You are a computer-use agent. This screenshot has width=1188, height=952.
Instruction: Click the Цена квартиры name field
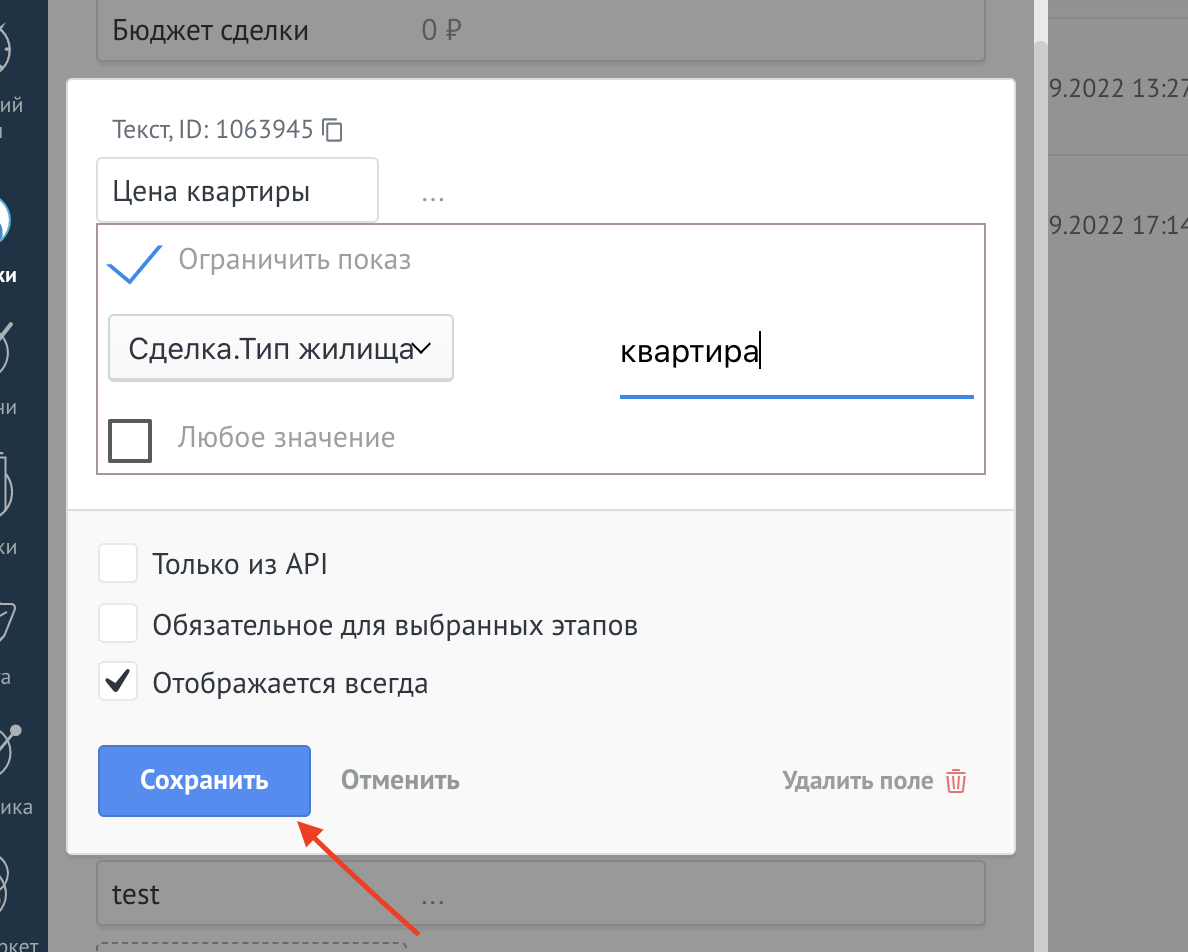click(x=237, y=191)
